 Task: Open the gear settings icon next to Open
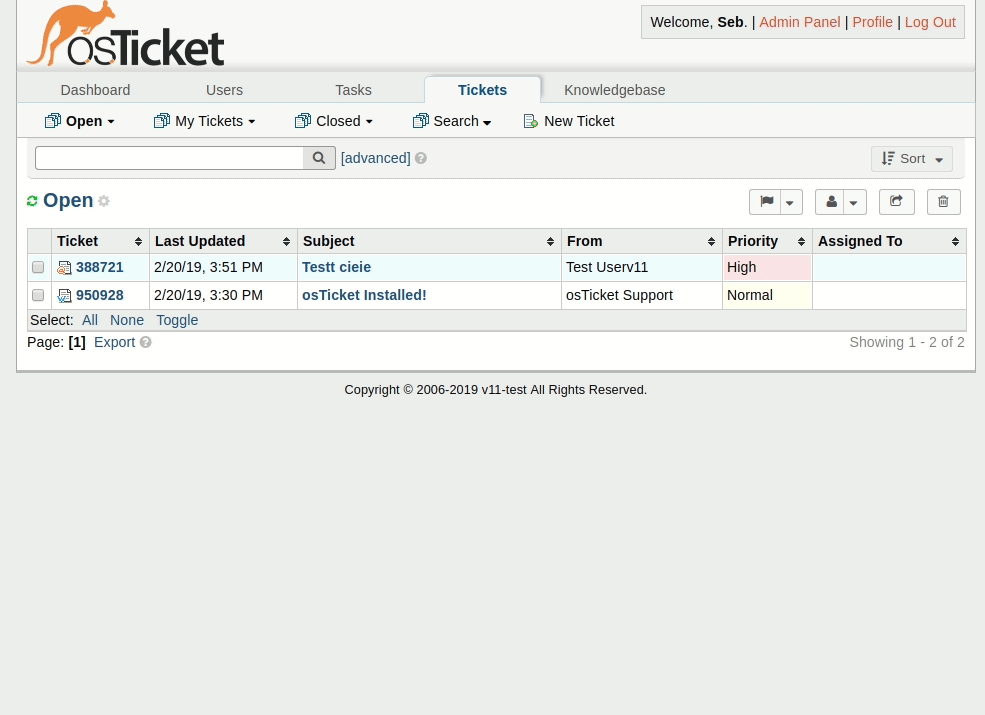pyautogui.click(x=104, y=201)
